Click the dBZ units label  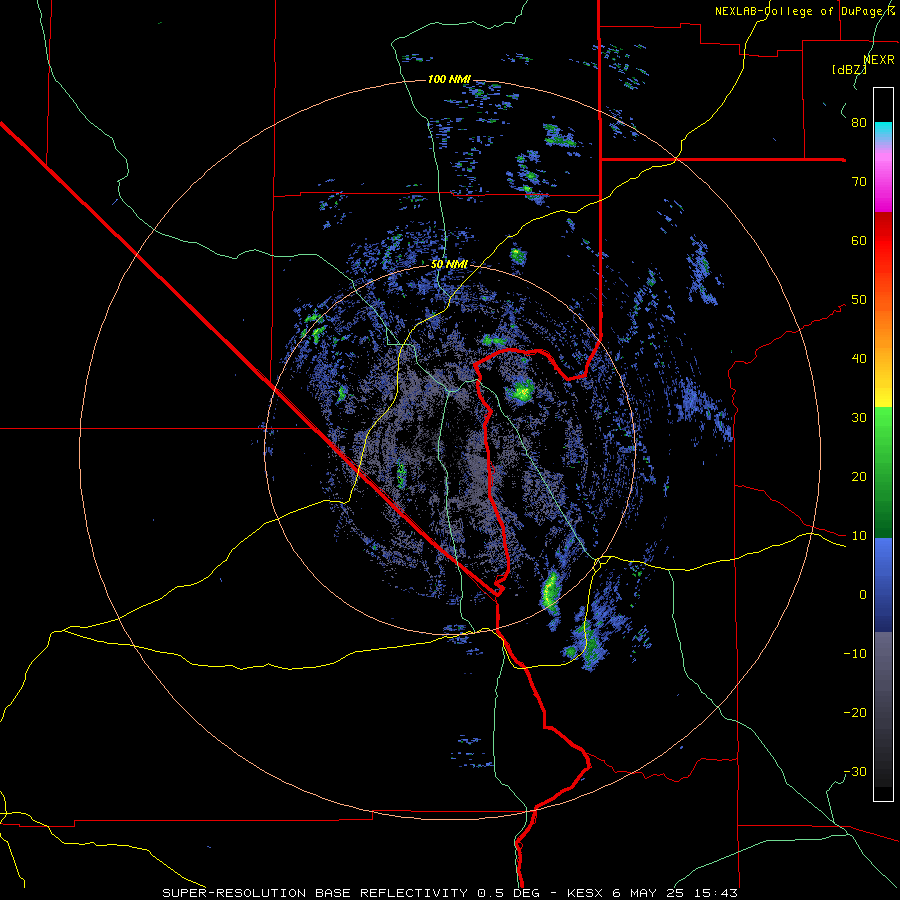pyautogui.click(x=849, y=70)
